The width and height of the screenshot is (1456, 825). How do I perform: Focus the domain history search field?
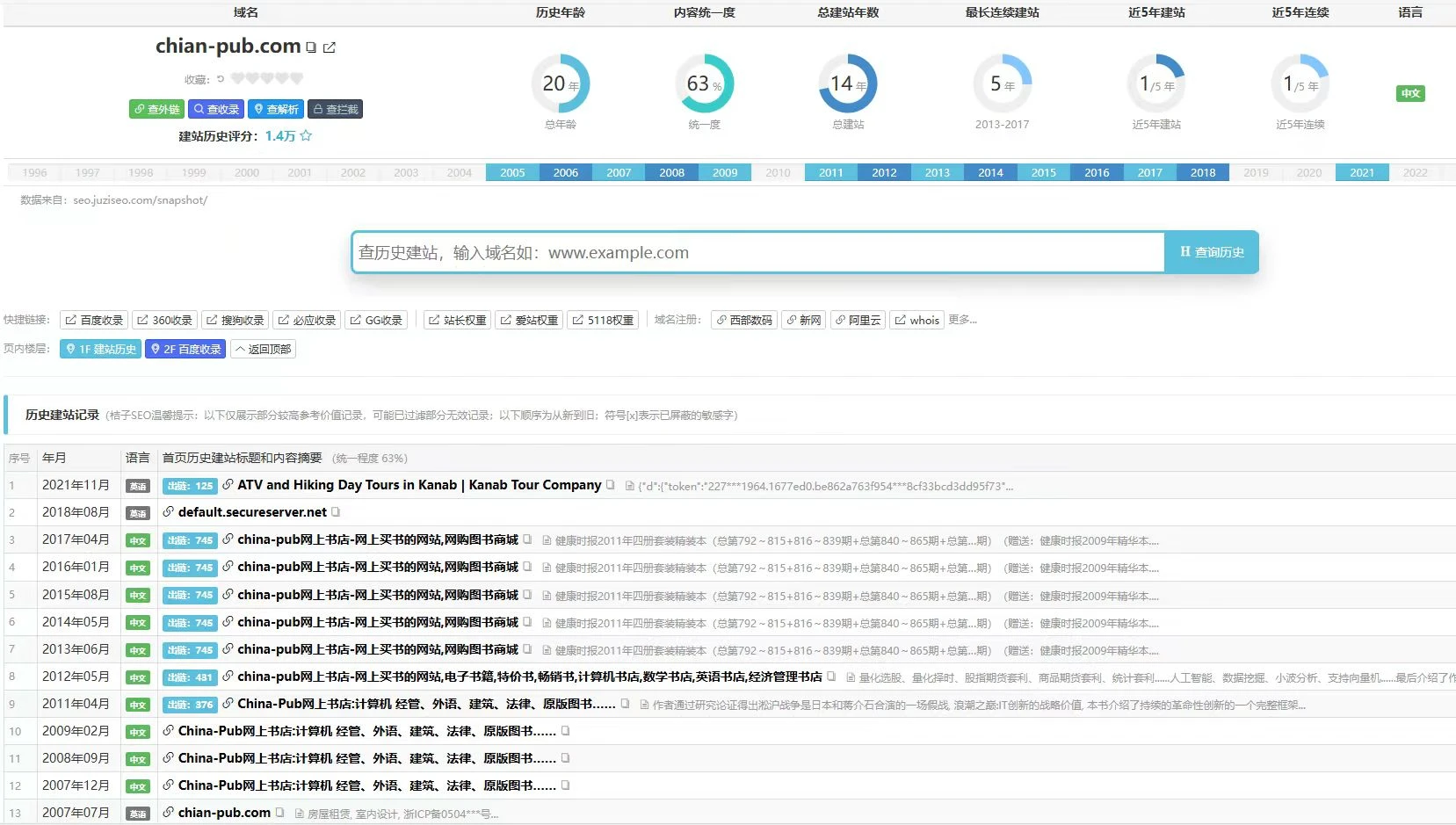click(757, 253)
